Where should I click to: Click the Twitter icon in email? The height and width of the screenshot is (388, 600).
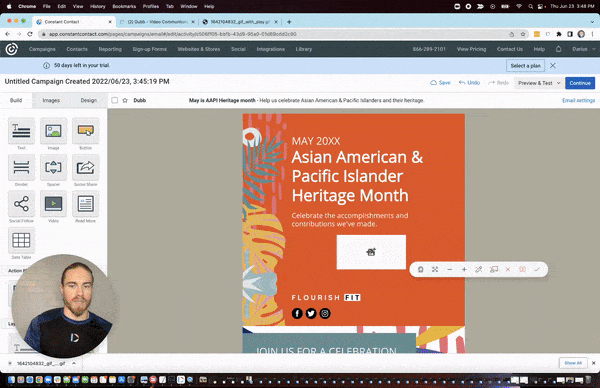311,313
